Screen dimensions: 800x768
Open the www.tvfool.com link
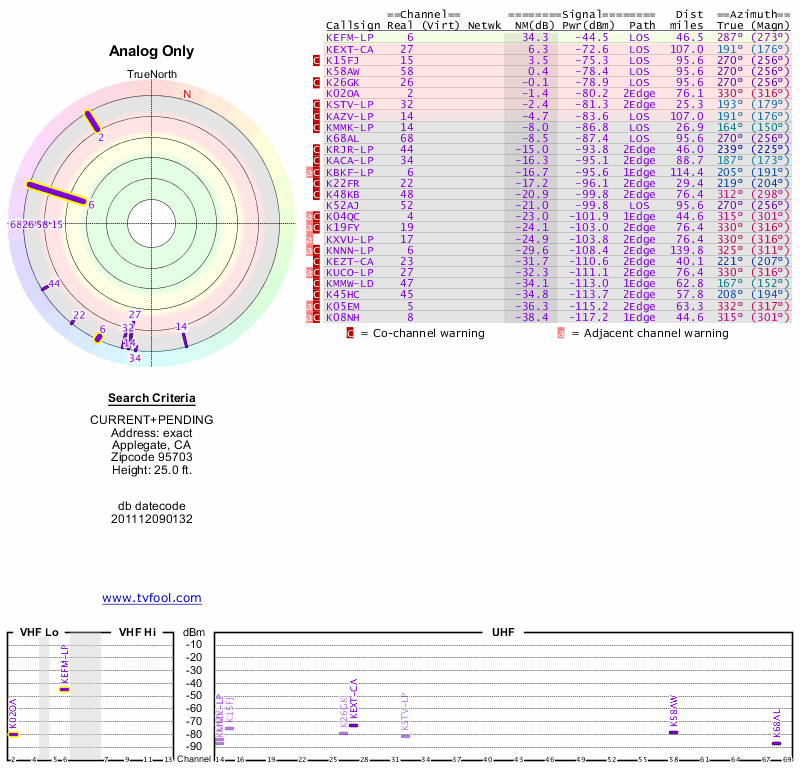pos(151,598)
